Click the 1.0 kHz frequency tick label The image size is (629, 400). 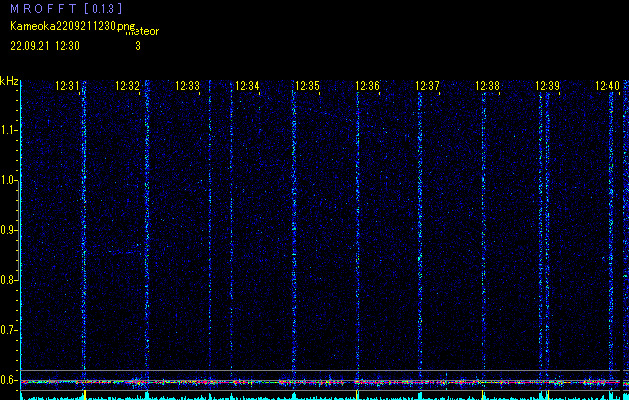coord(8,181)
